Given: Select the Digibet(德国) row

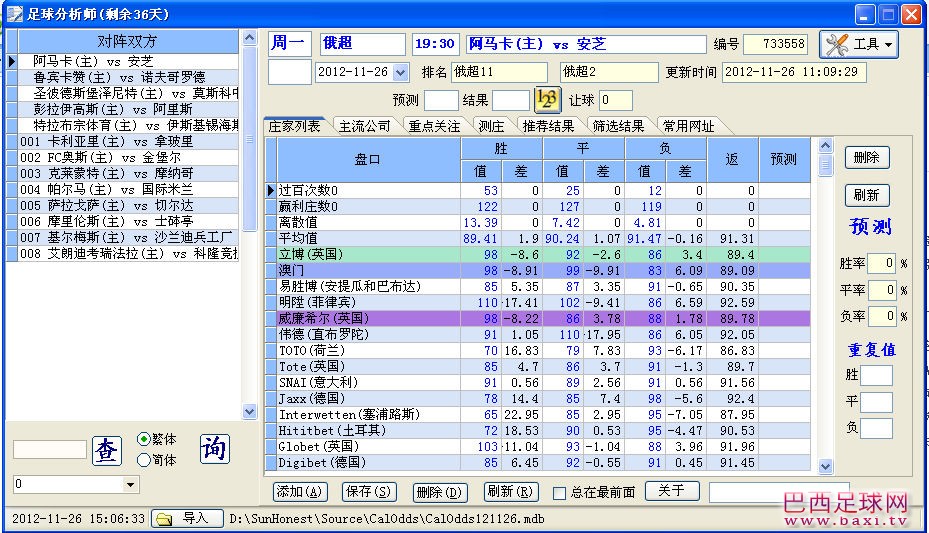Looking at the screenshot, I should tap(543, 463).
